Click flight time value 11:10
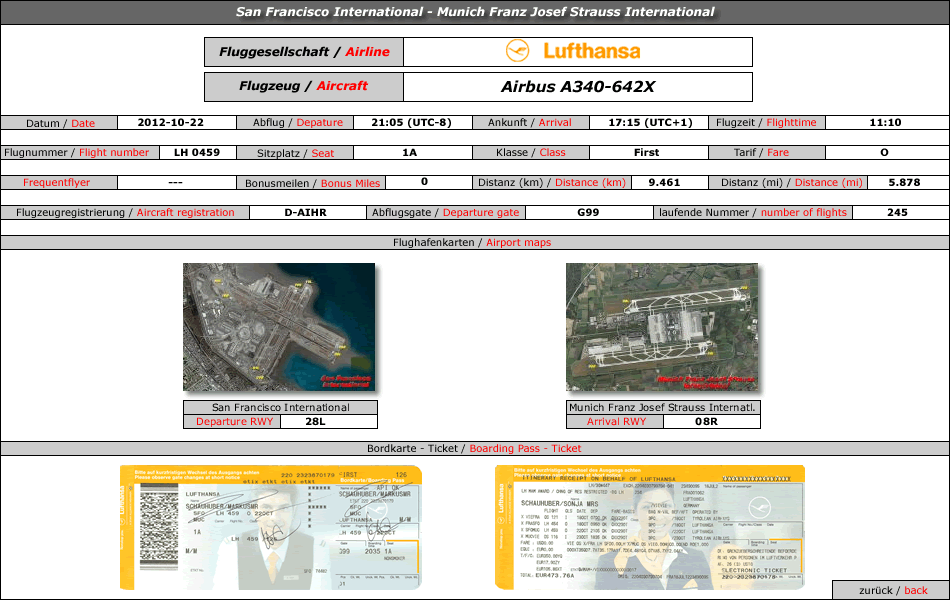The width and height of the screenshot is (950, 600). (885, 122)
